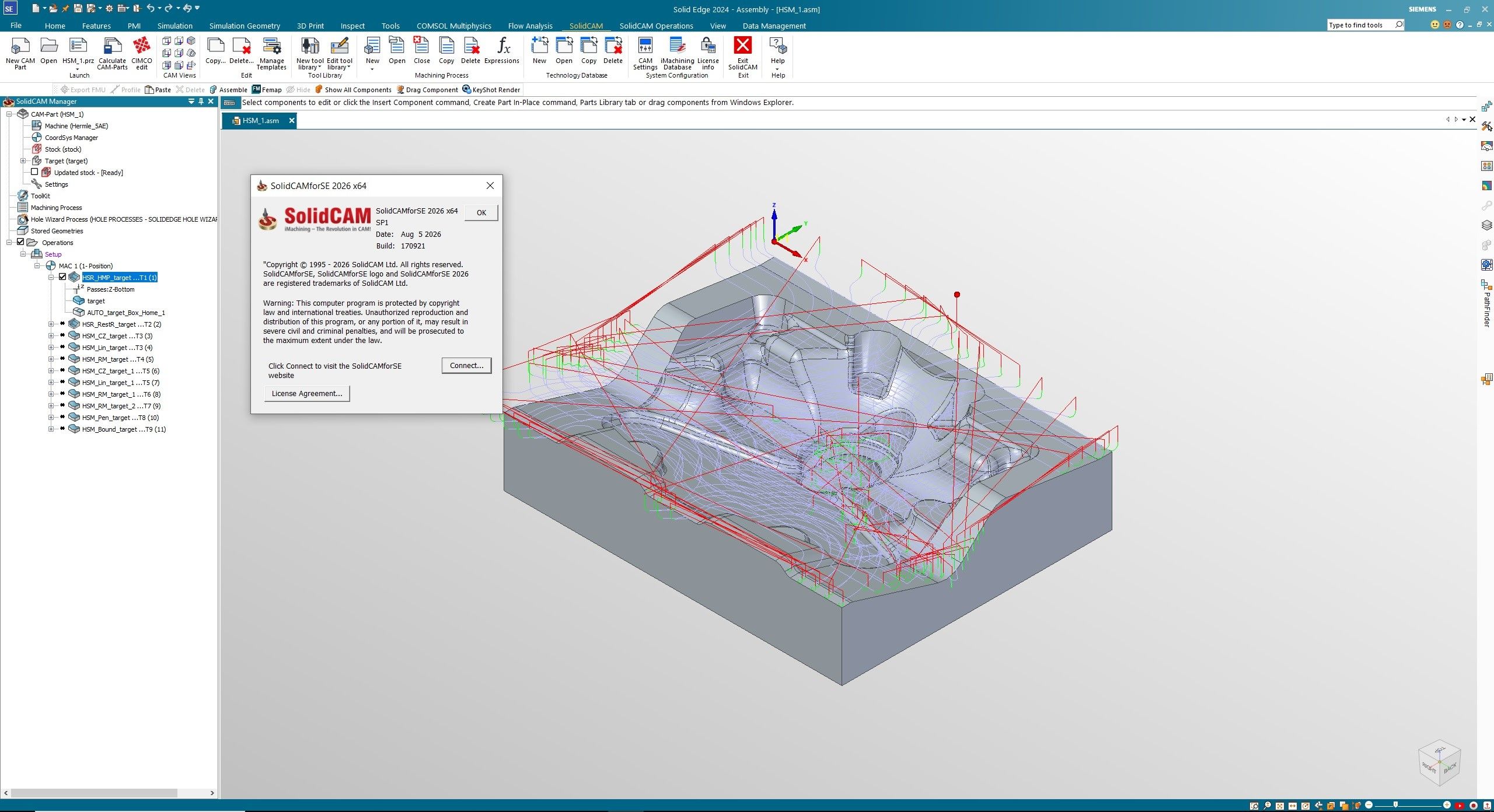Viewport: 1494px width, 812px height.
Task: Click the Paste command
Action: 158,90
